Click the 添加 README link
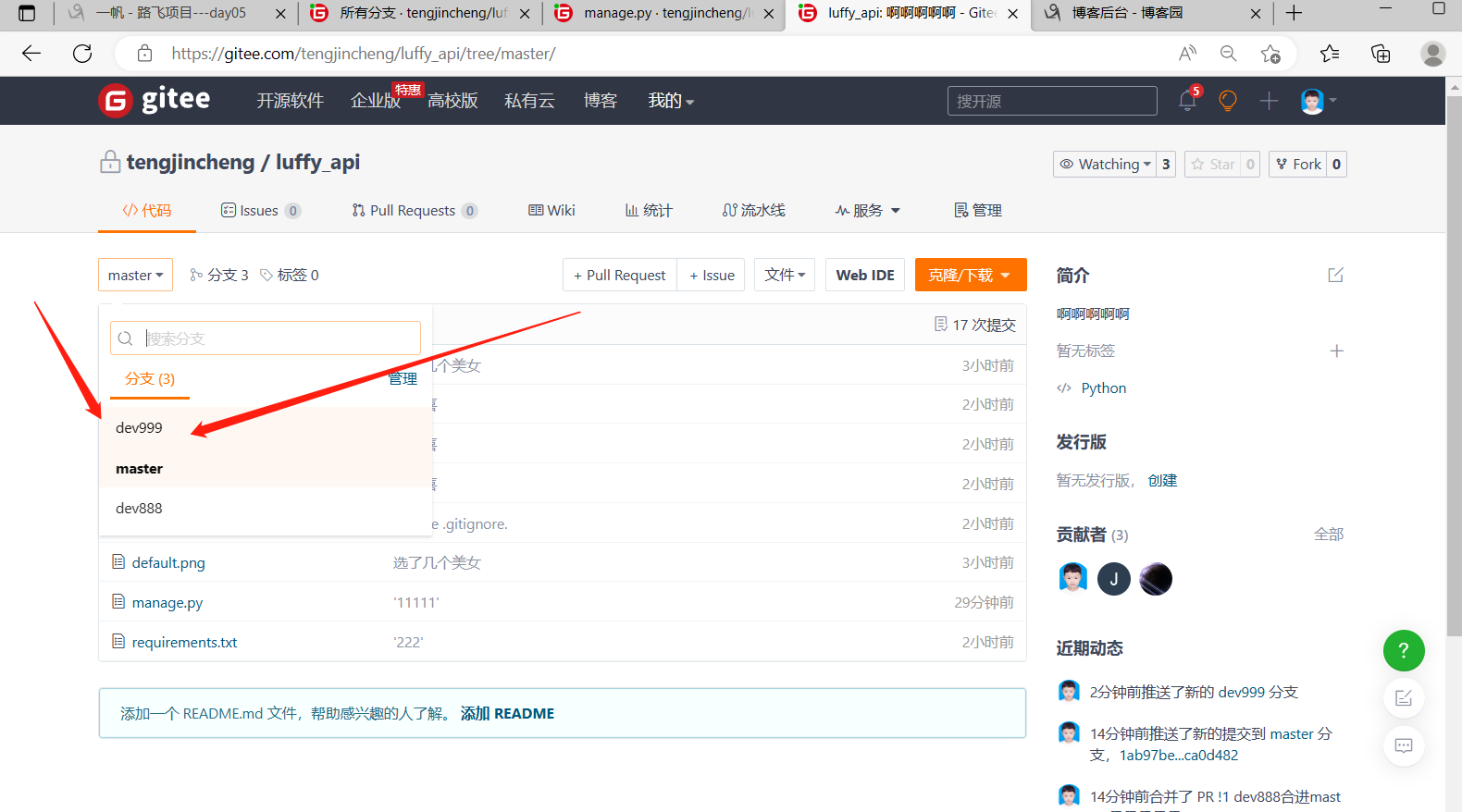Image resolution: width=1462 pixels, height=812 pixels. tap(507, 713)
